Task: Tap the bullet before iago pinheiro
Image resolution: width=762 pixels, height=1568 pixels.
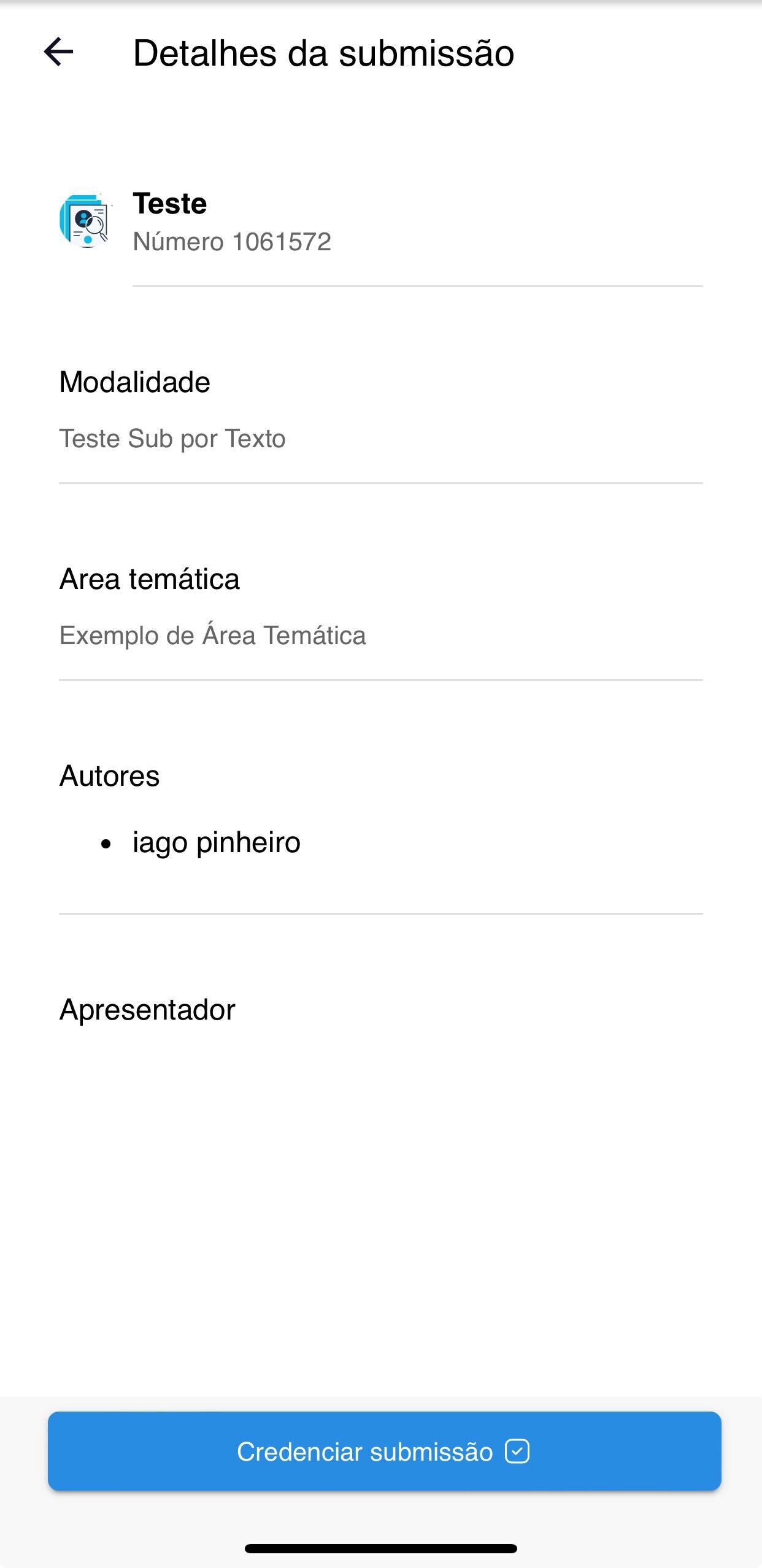Action: coord(106,844)
